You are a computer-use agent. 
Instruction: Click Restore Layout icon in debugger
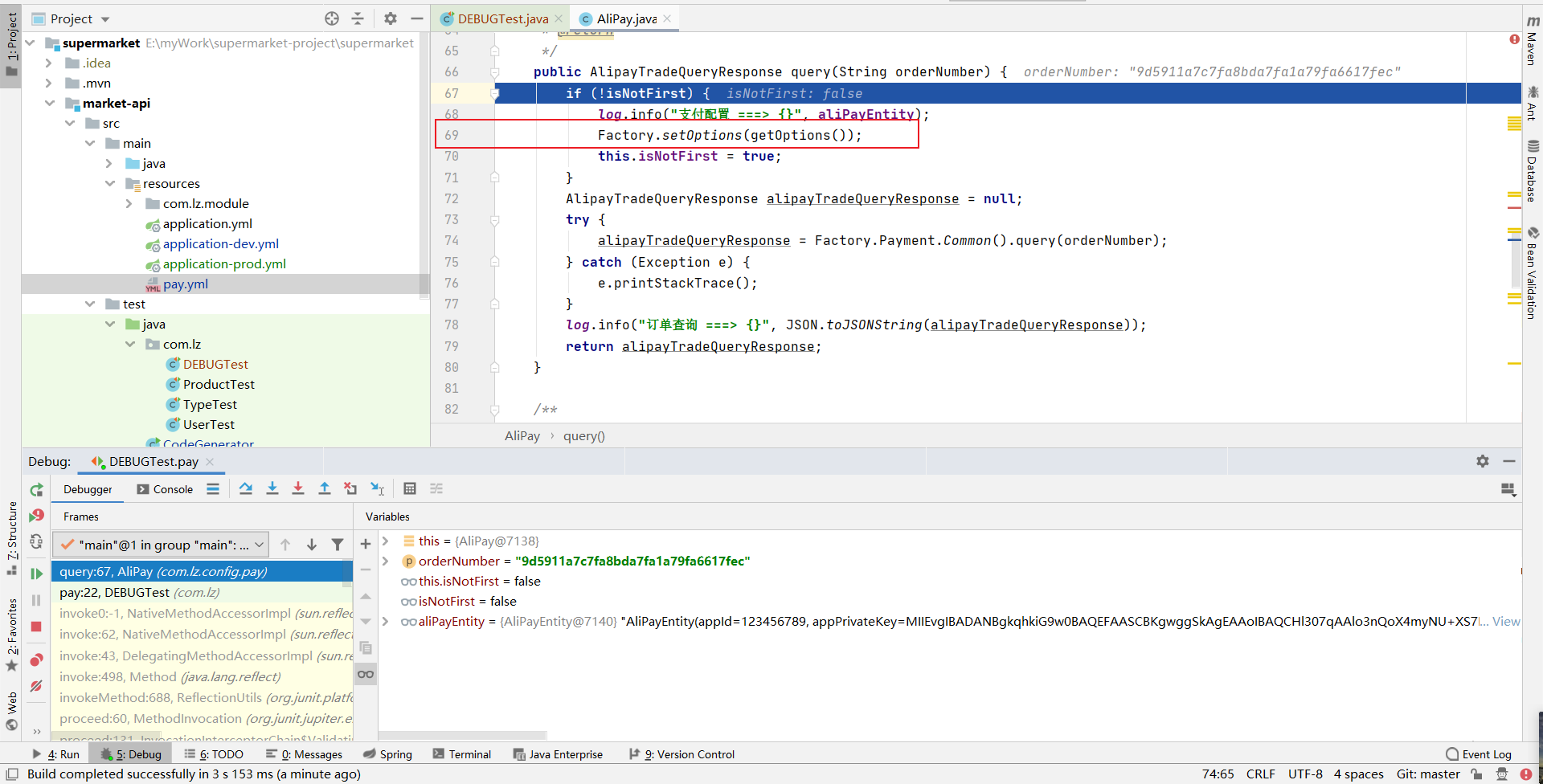click(1508, 489)
